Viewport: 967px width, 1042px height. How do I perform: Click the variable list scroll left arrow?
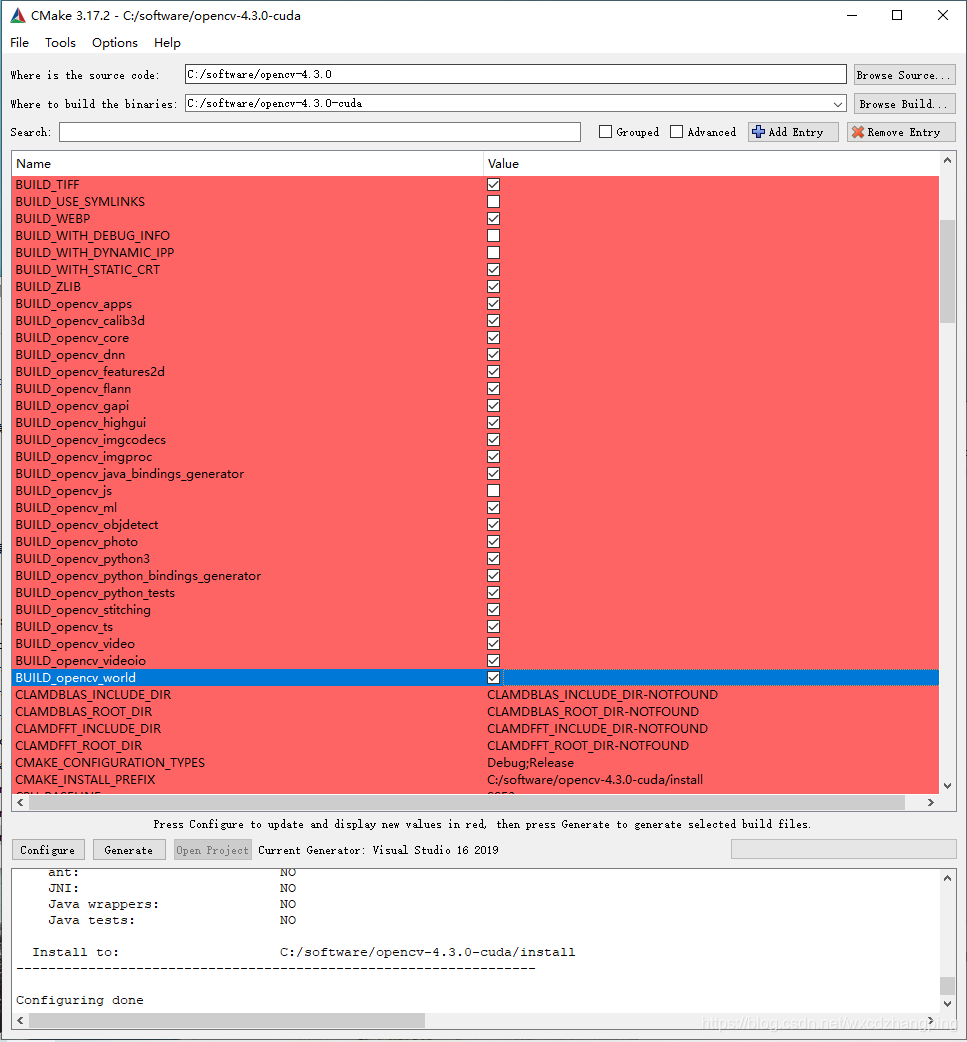pos(21,802)
